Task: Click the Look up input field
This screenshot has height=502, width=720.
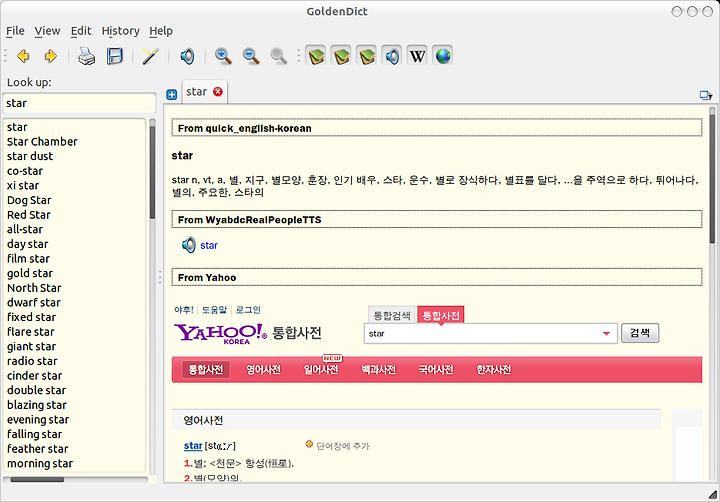Action: [x=79, y=103]
